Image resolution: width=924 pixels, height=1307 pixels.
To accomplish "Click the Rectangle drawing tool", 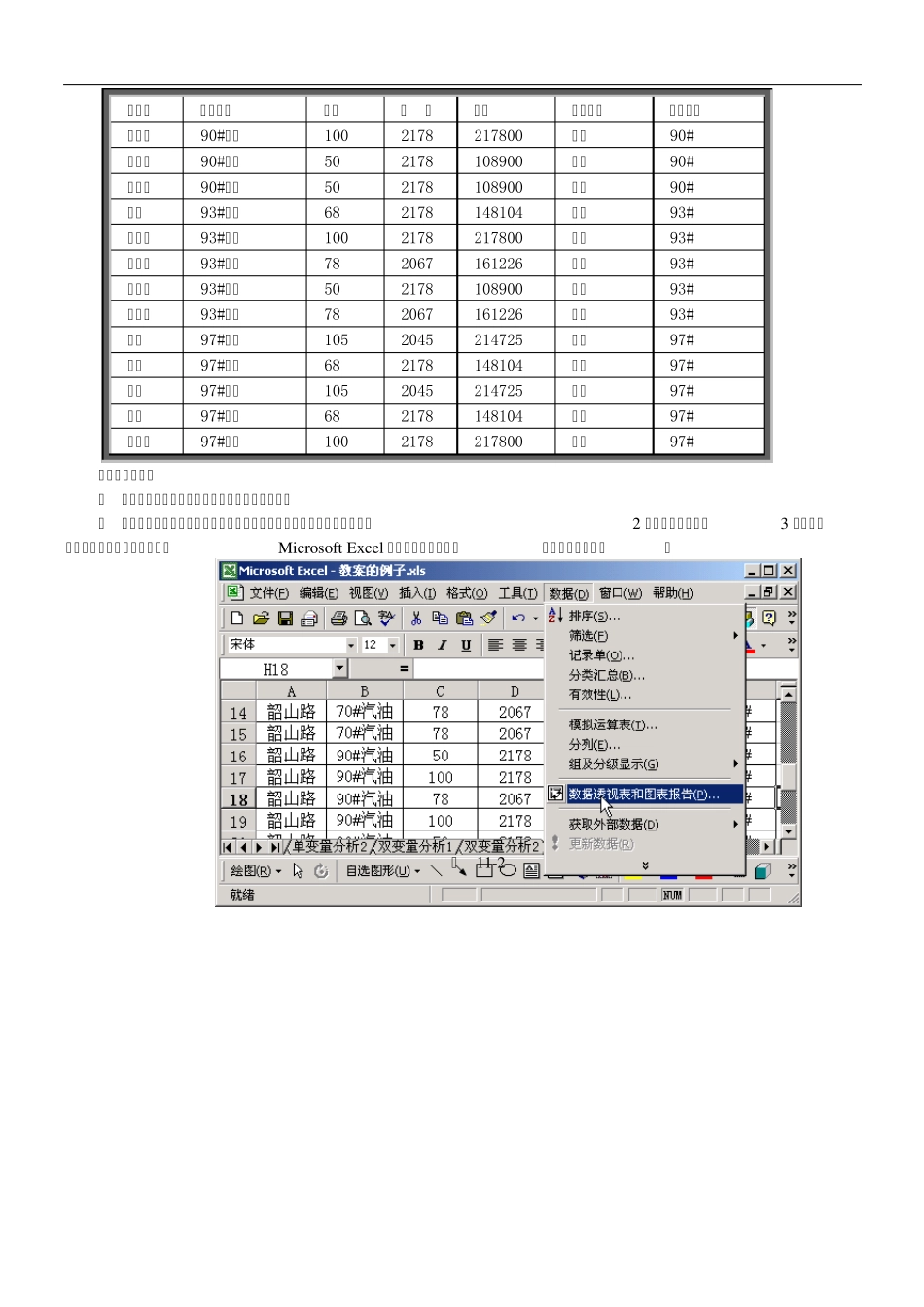I will click(x=483, y=869).
